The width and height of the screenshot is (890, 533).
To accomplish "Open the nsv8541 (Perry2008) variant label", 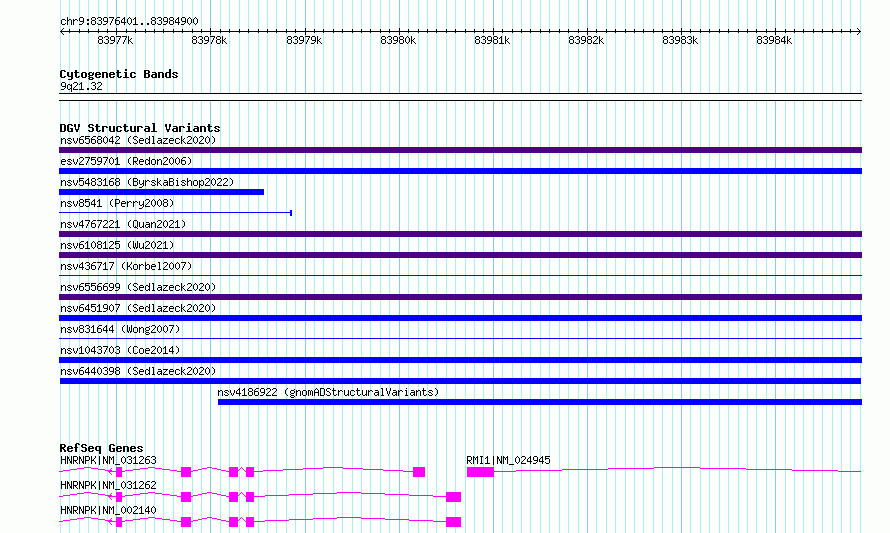I will tap(117, 203).
